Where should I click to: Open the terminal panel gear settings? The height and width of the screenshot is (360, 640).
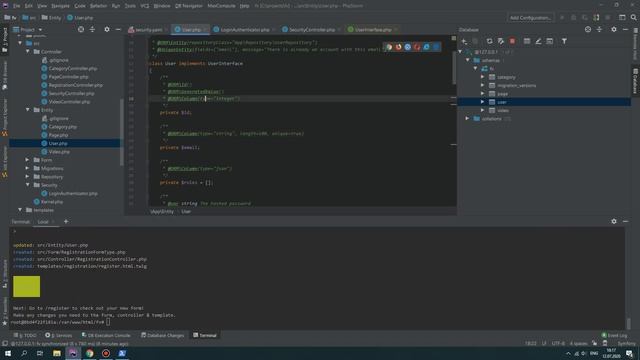pyautogui.click(x=614, y=221)
